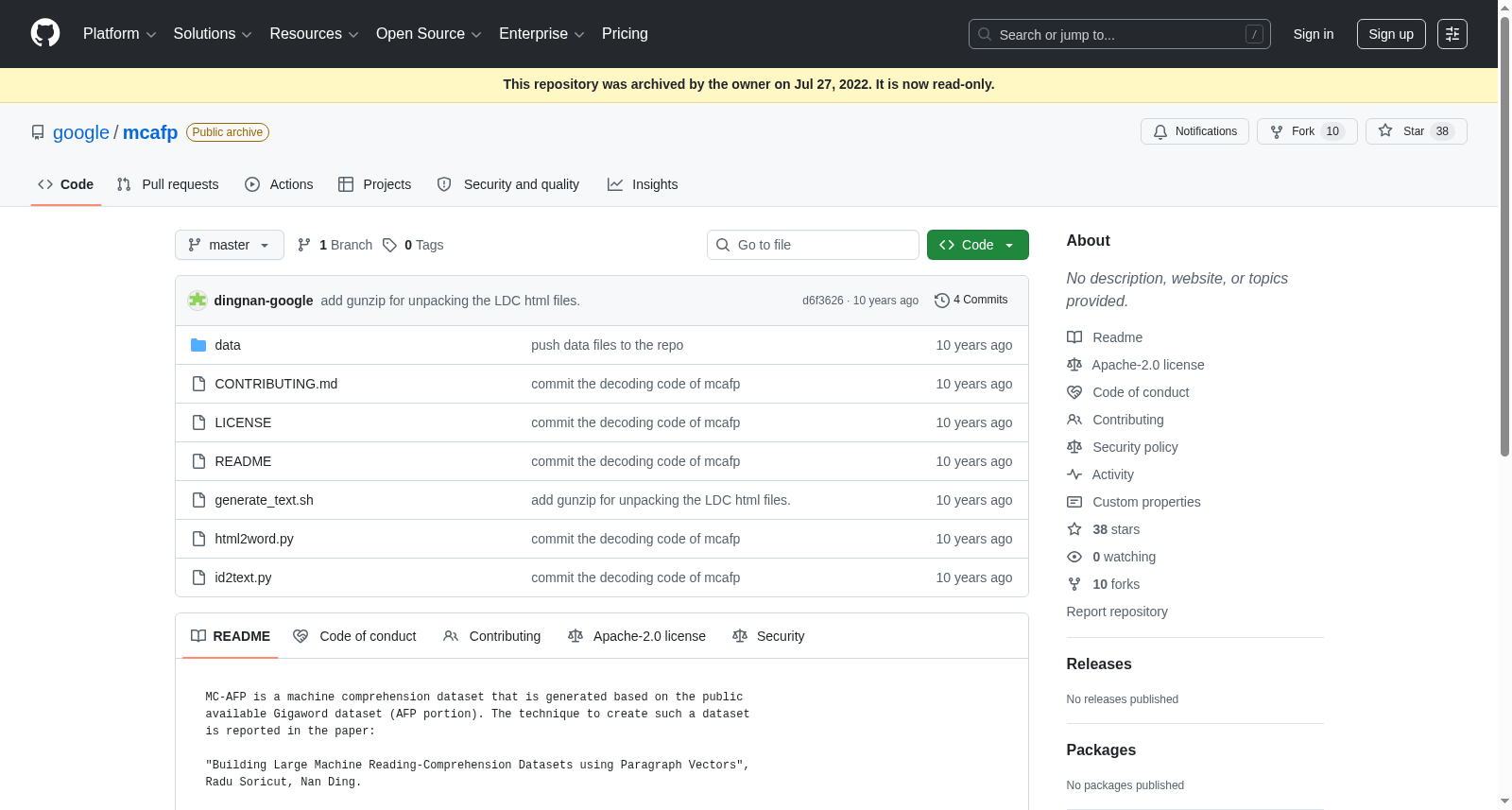1512x810 pixels.
Task: Click the file icon beside CONTRIBUTING.md
Action: coord(198,384)
